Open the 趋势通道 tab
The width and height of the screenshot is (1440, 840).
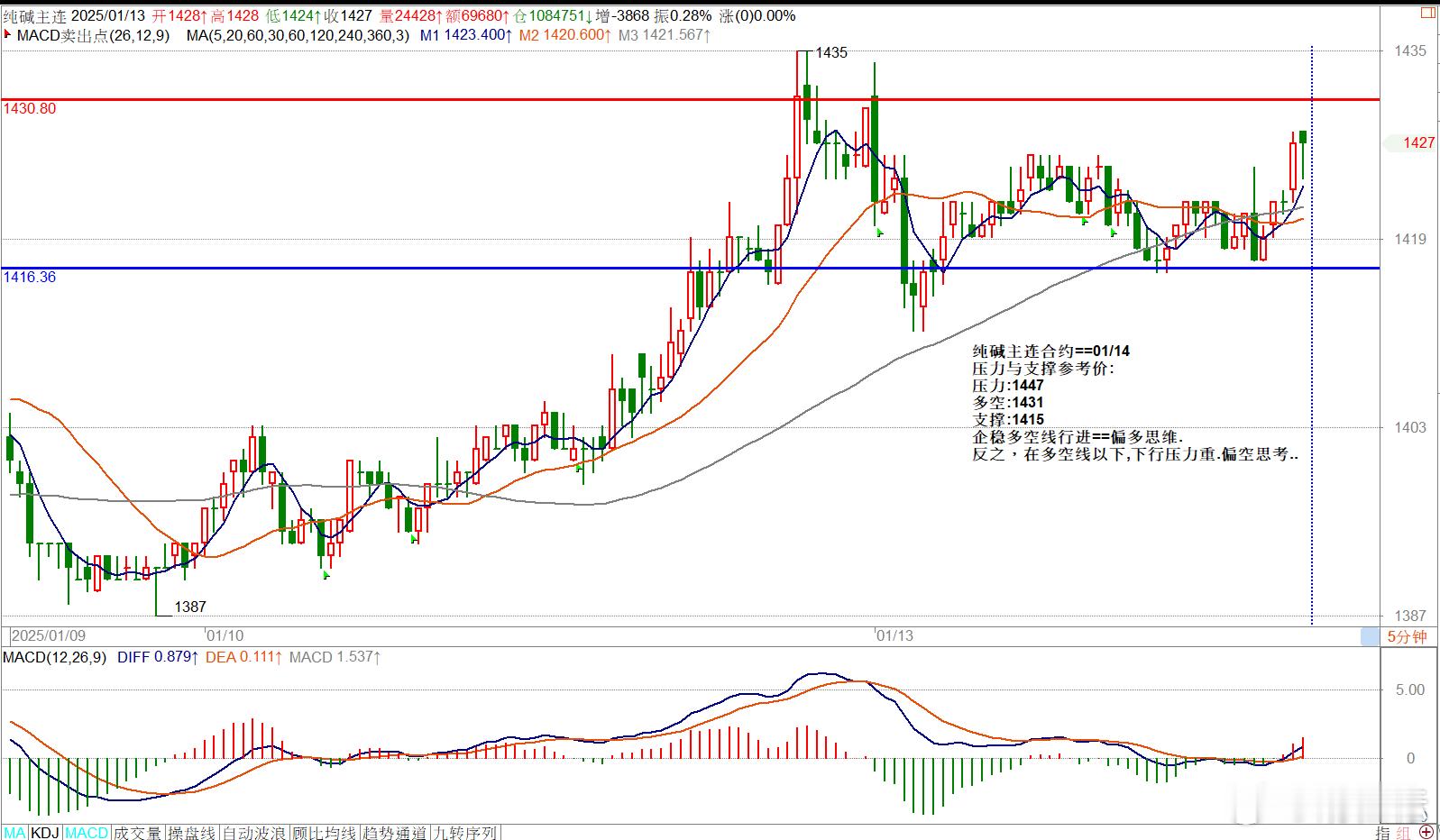[x=395, y=833]
